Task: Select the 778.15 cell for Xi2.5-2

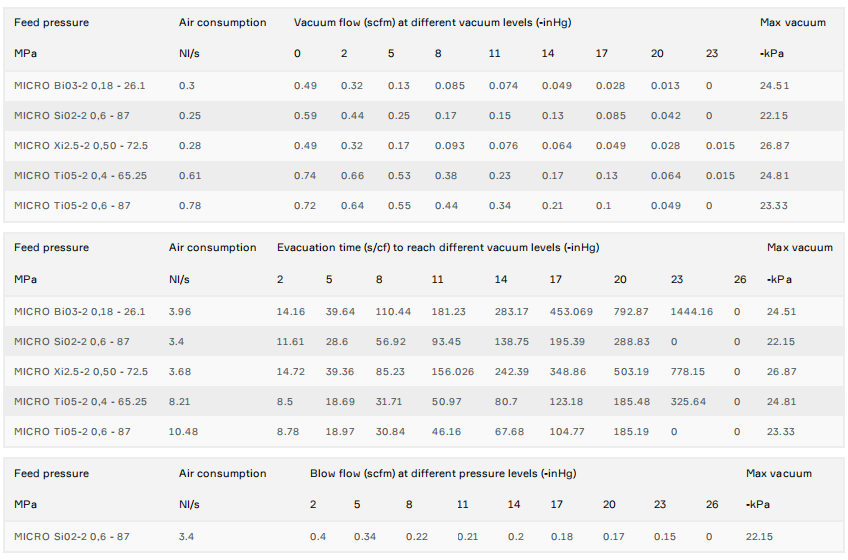Action: 688,372
